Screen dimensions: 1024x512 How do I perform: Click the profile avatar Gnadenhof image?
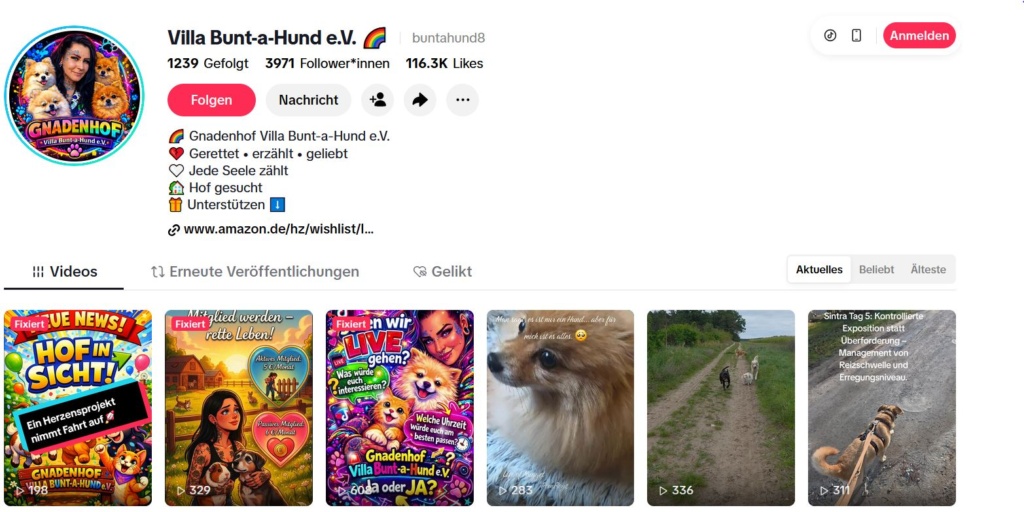click(x=74, y=95)
